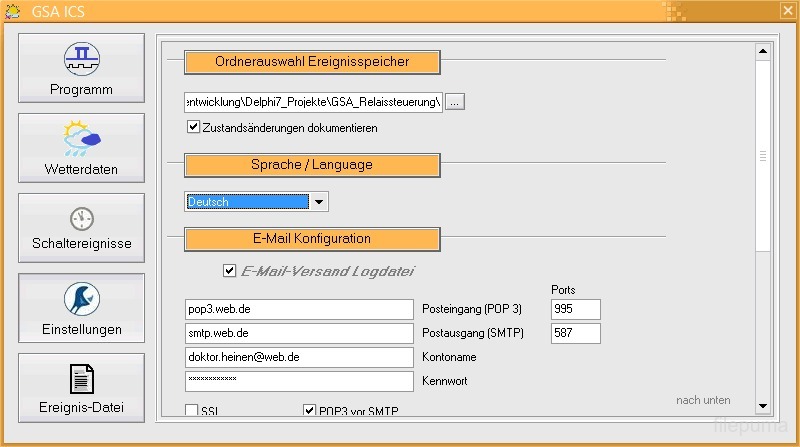Enable the SSL checkbox
Image resolution: width=800 pixels, height=447 pixels.
coord(192,410)
